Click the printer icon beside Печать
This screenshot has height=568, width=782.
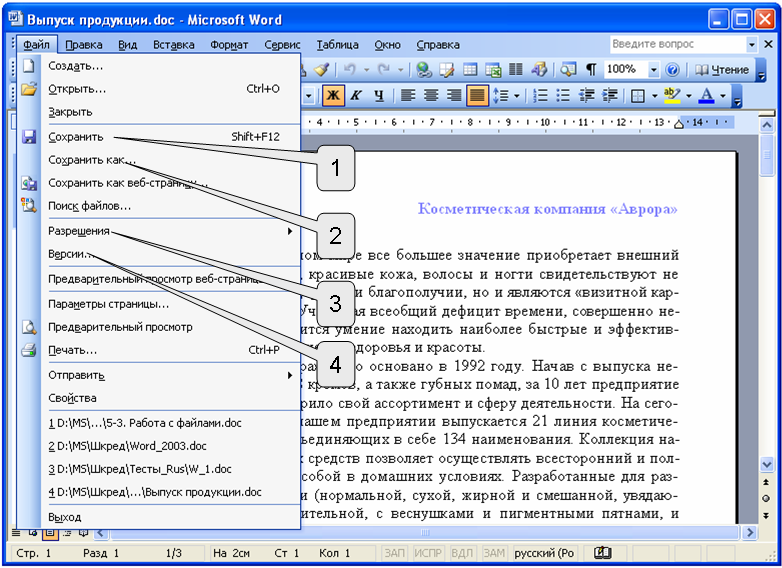[x=29, y=350]
